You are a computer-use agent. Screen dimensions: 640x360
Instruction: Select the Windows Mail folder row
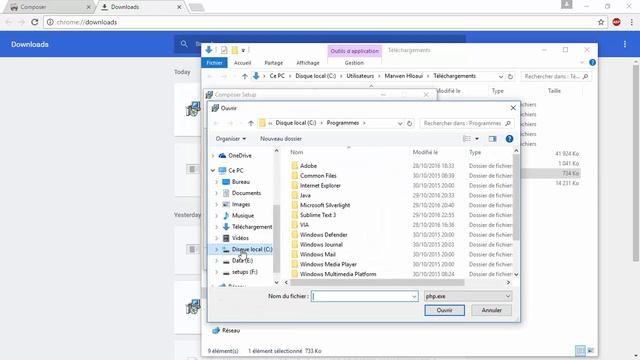coord(402,254)
